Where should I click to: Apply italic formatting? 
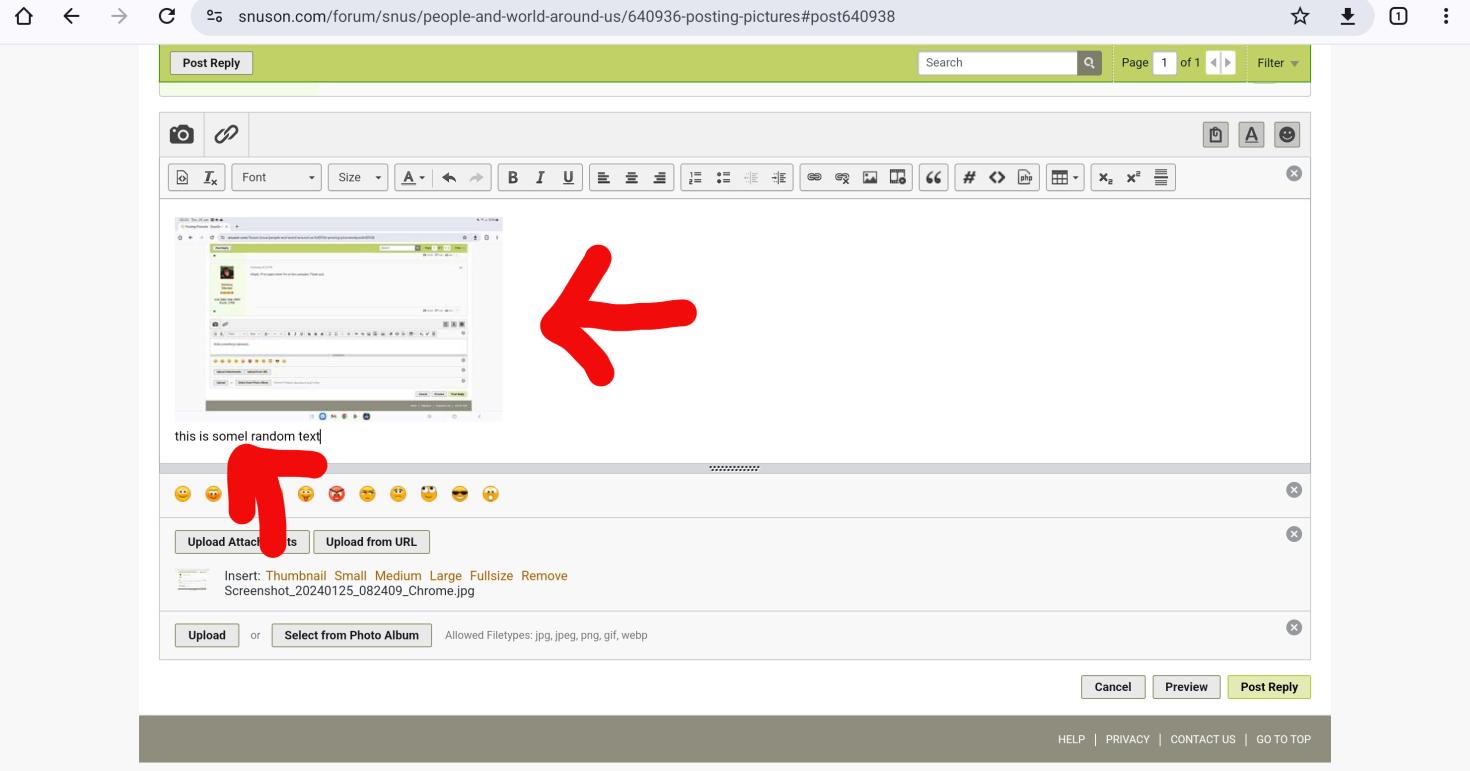[x=540, y=177]
